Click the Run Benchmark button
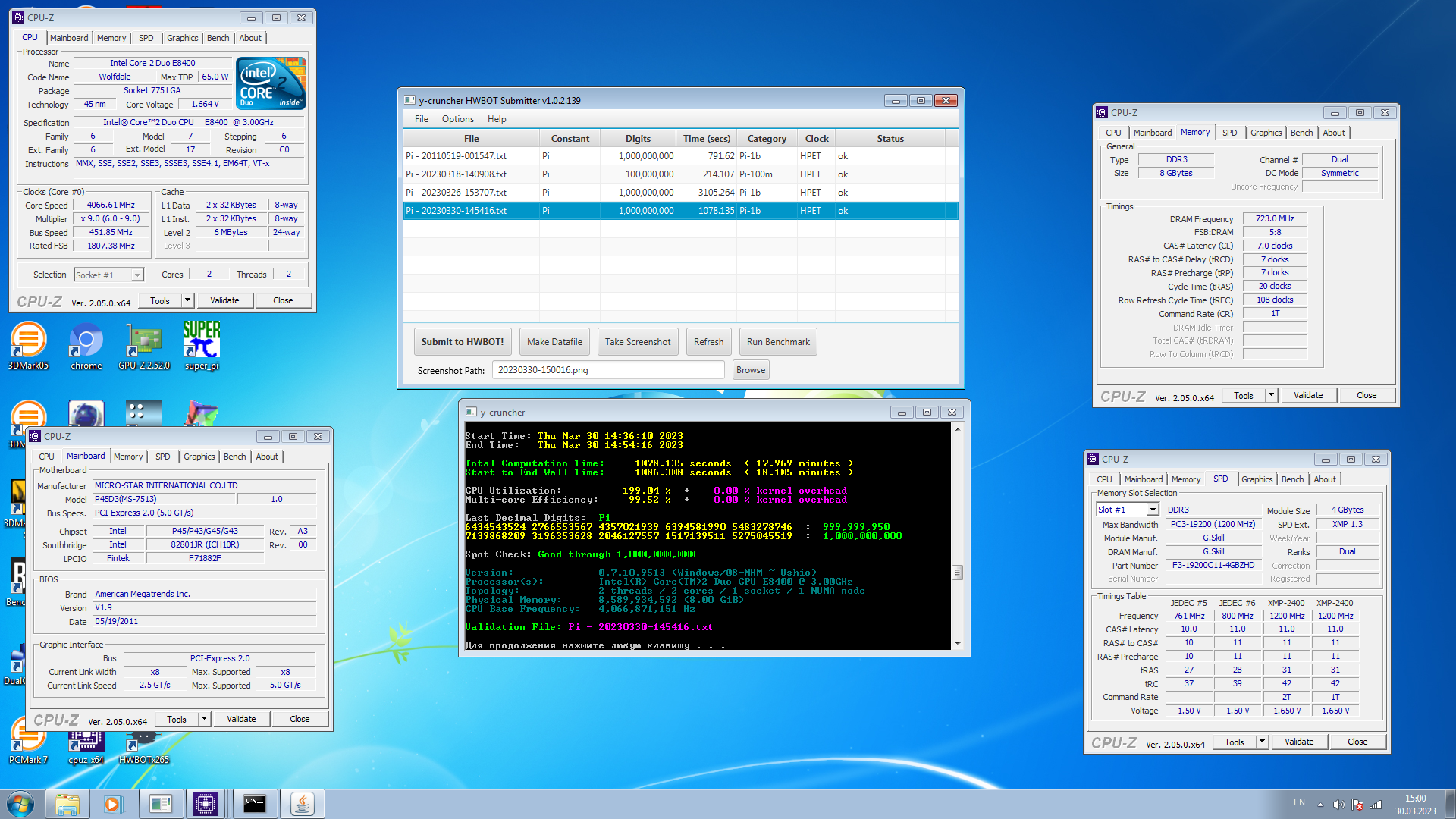 click(778, 342)
